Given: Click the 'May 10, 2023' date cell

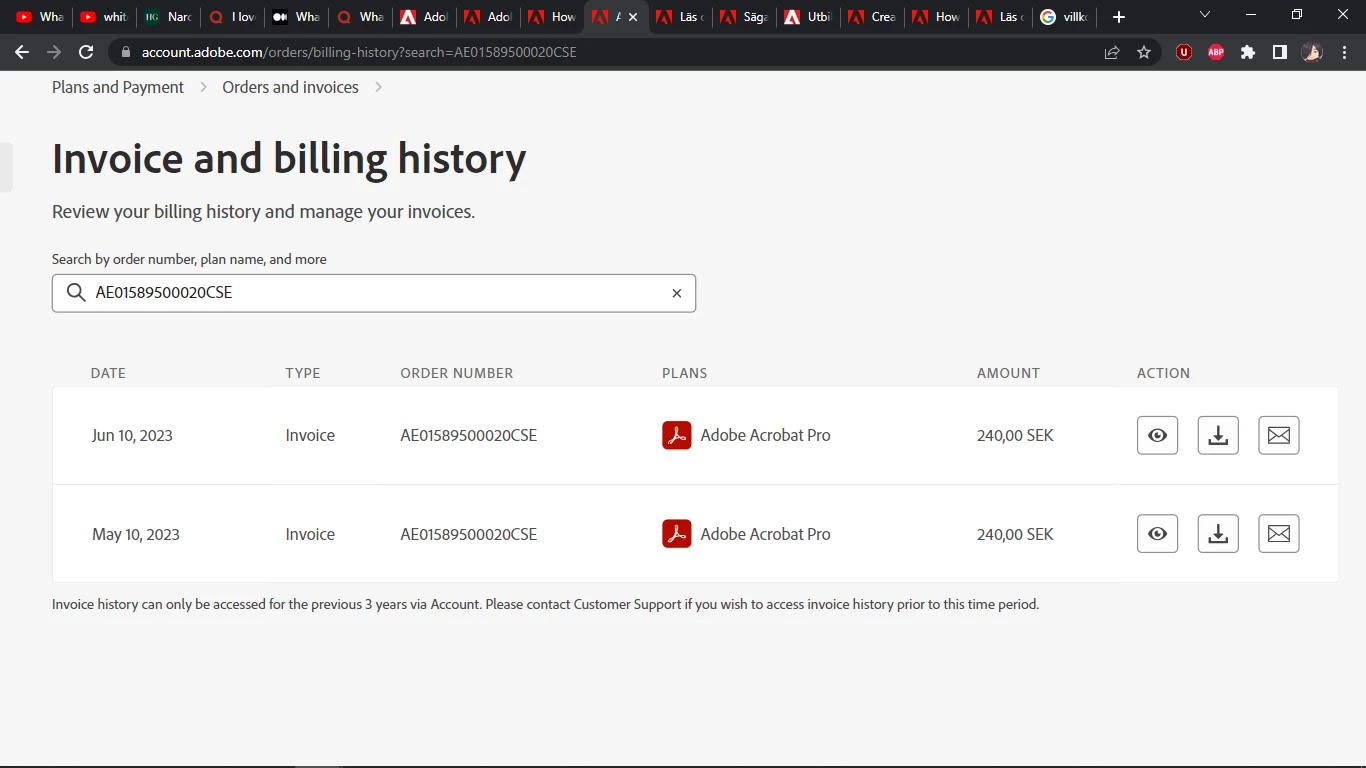Looking at the screenshot, I should tap(136, 534).
